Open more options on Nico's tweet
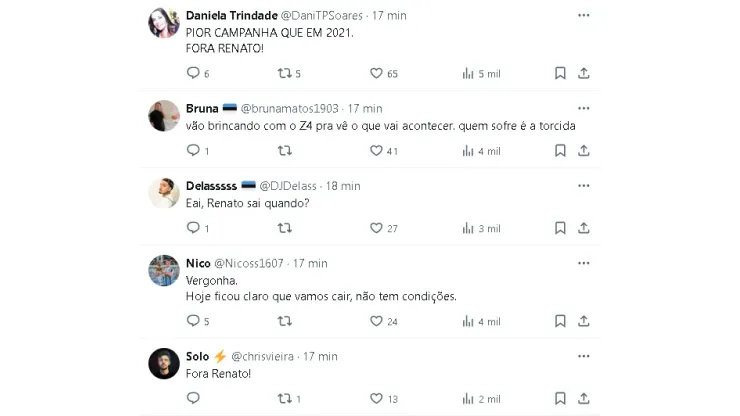 583,262
